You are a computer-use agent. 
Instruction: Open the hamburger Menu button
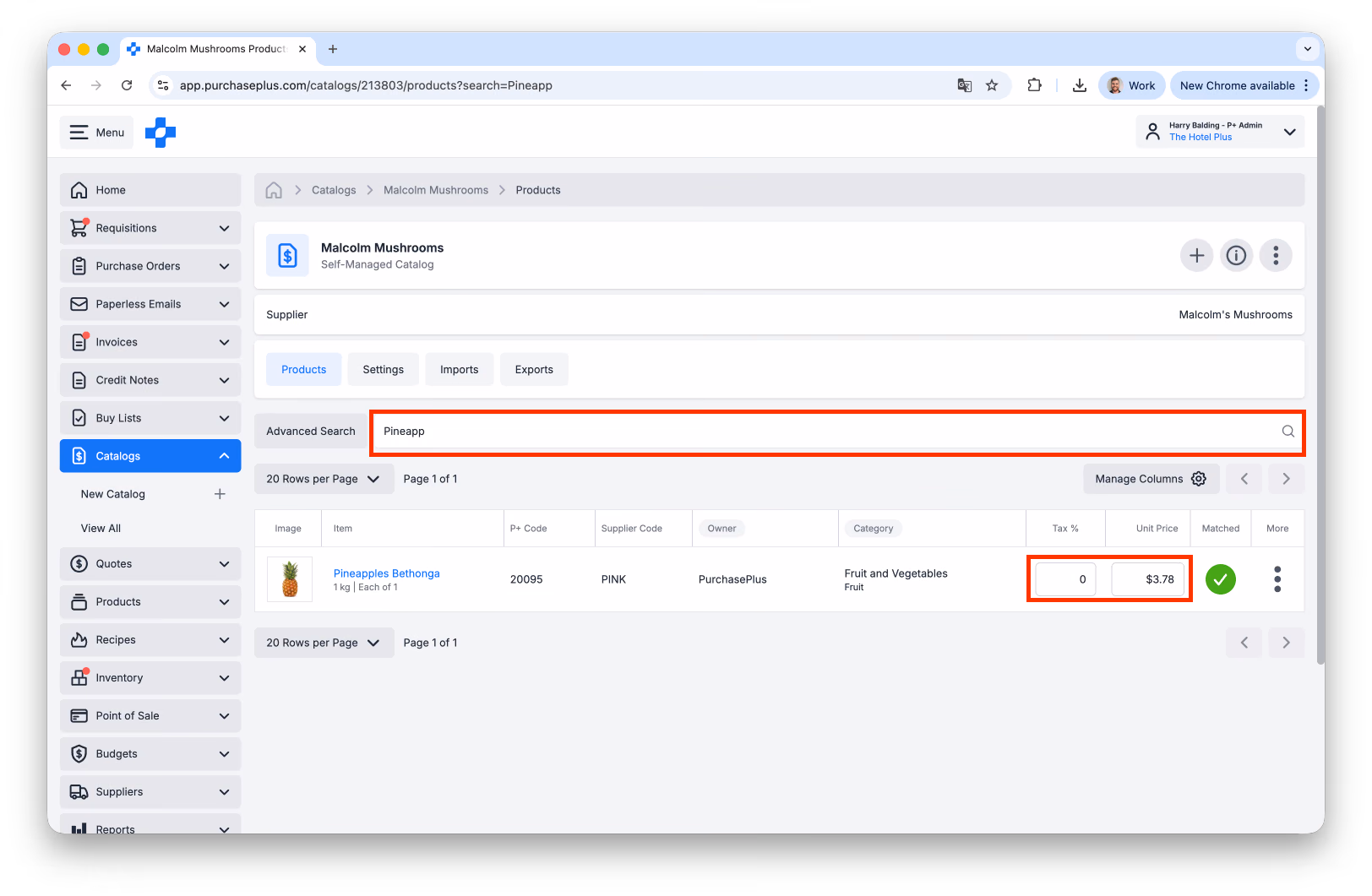point(96,133)
